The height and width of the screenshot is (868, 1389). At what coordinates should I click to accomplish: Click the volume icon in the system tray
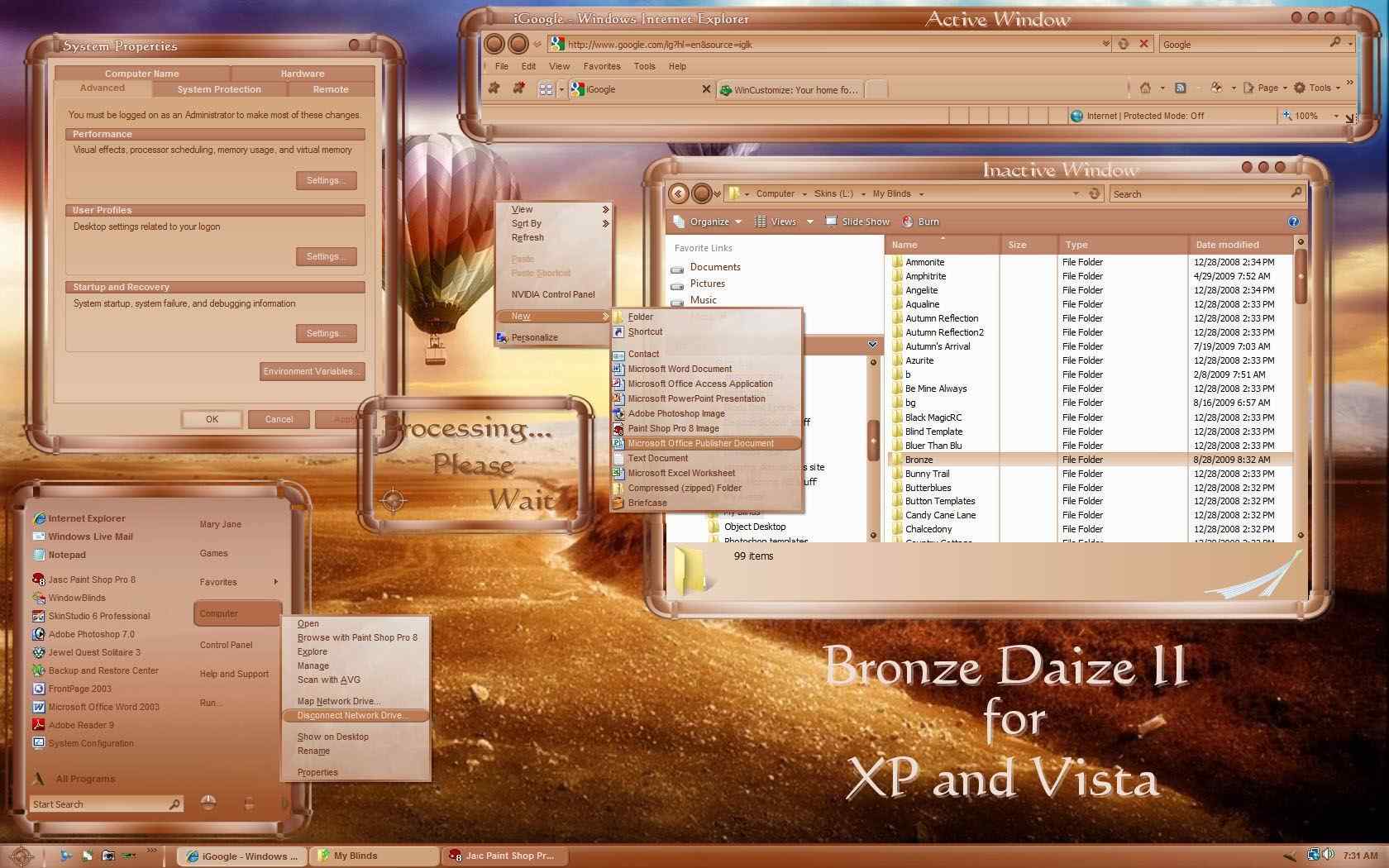point(1329,855)
